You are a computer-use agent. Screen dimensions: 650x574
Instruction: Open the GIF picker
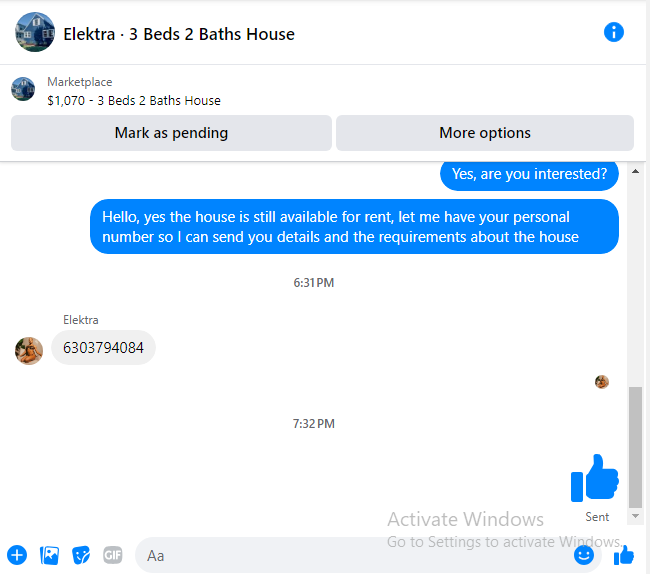pos(113,555)
